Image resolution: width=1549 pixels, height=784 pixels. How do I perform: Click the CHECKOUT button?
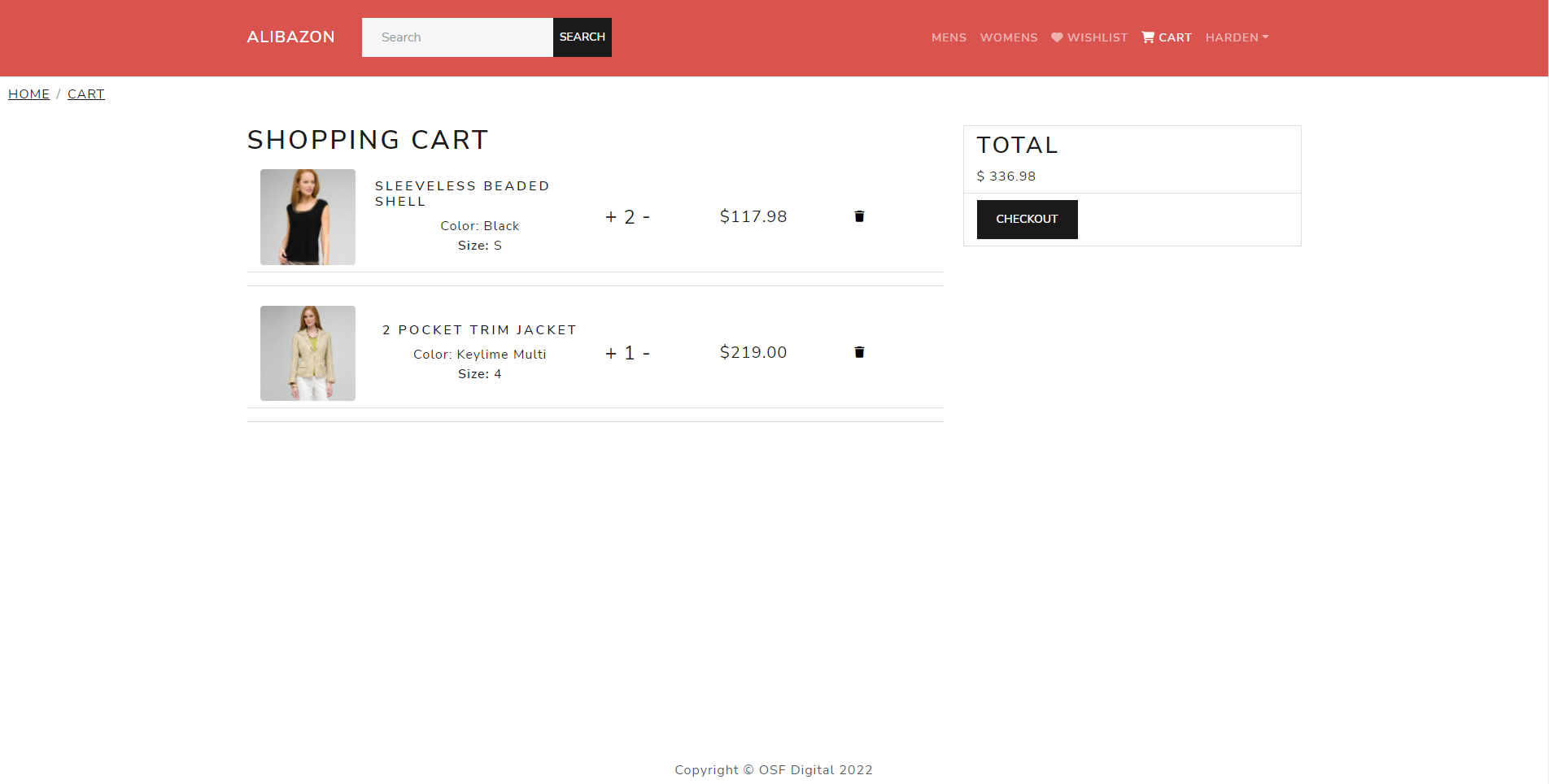click(x=1027, y=219)
